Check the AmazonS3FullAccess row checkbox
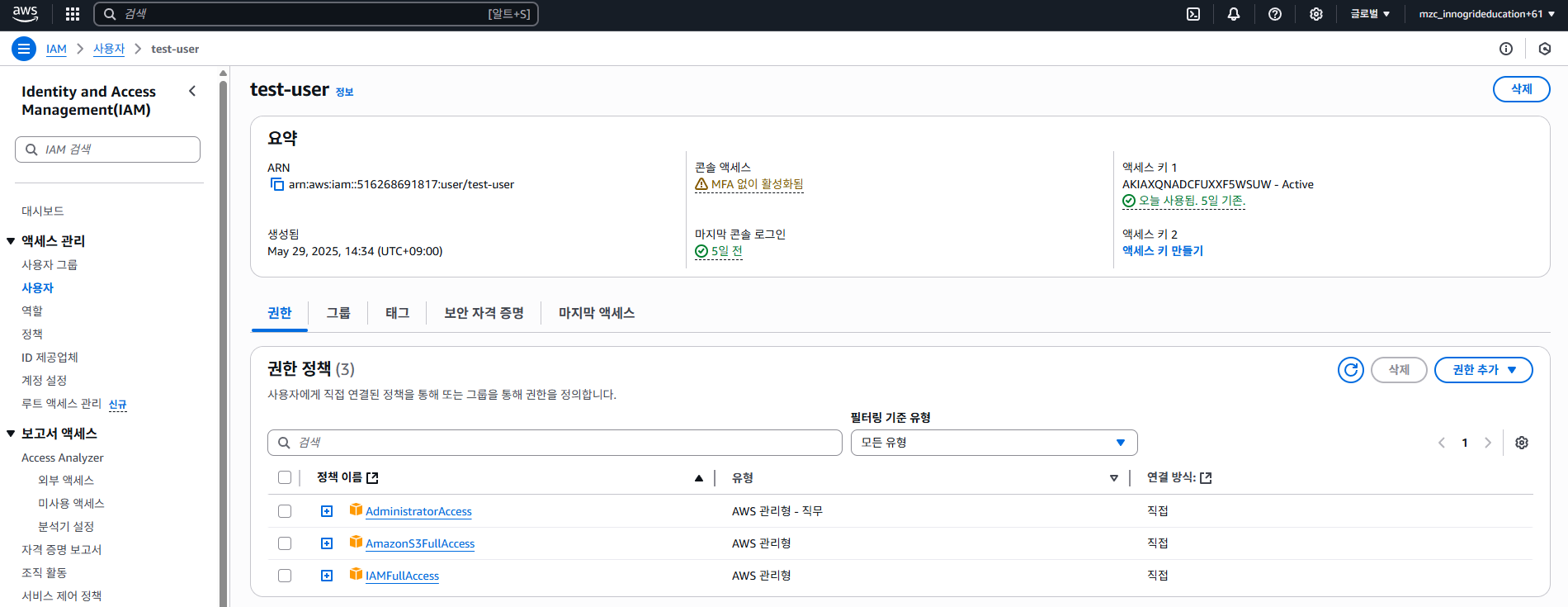This screenshot has width=1568, height=607. 285,543
